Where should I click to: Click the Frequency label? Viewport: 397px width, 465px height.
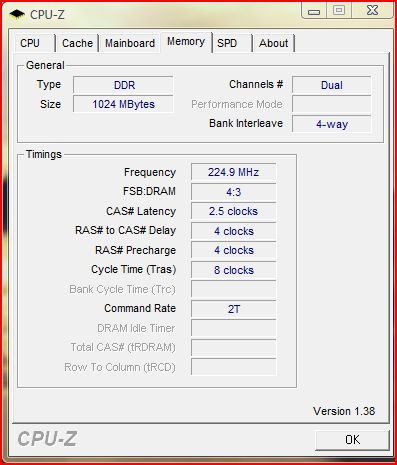150,172
